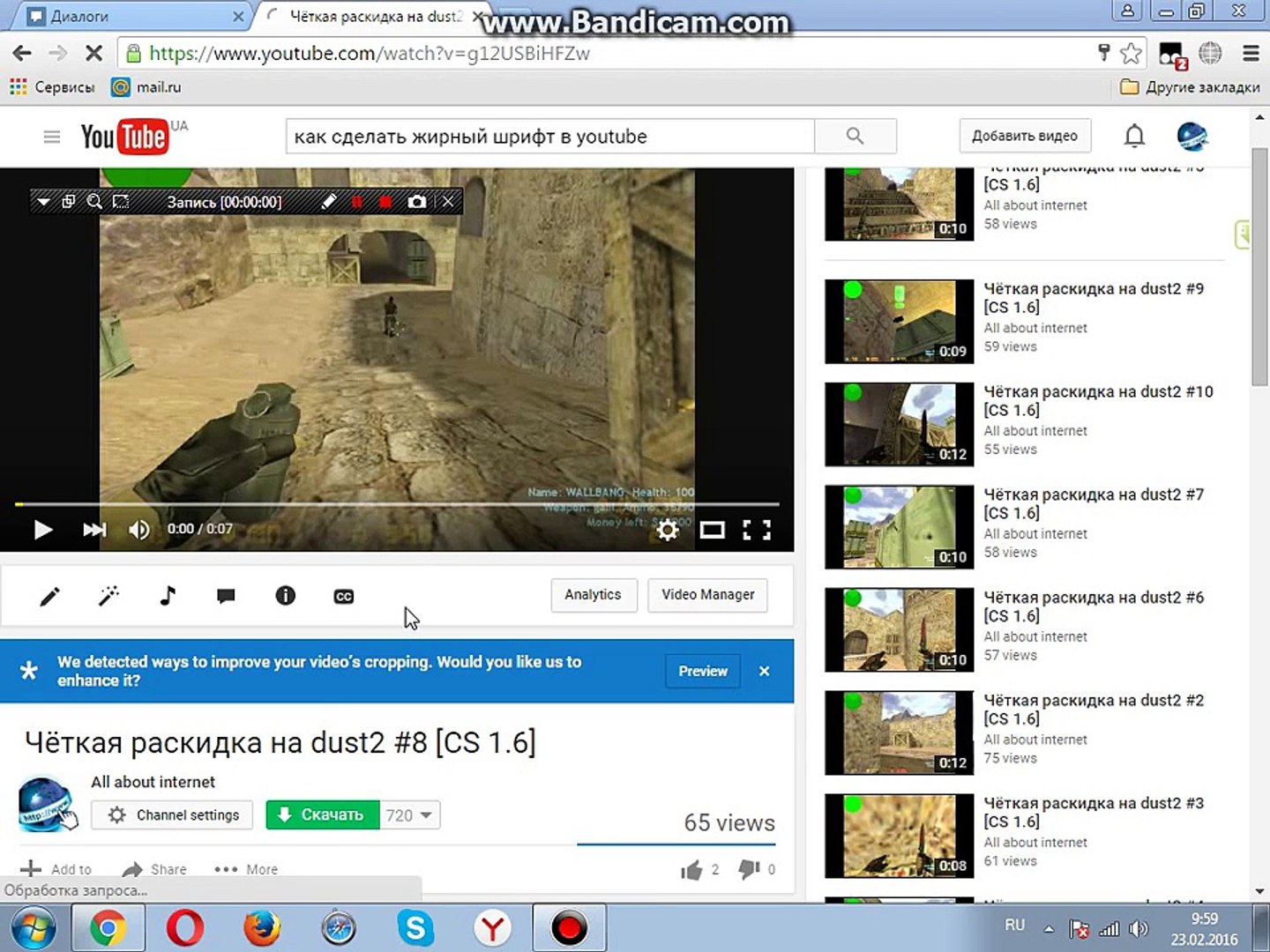Dismiss the cropping suggestion banner
1270x952 pixels.
coord(765,671)
